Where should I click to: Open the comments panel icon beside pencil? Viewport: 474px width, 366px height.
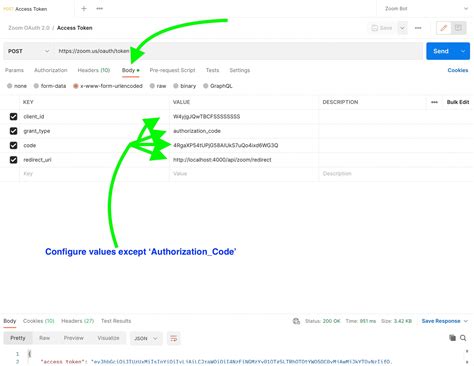click(x=459, y=28)
